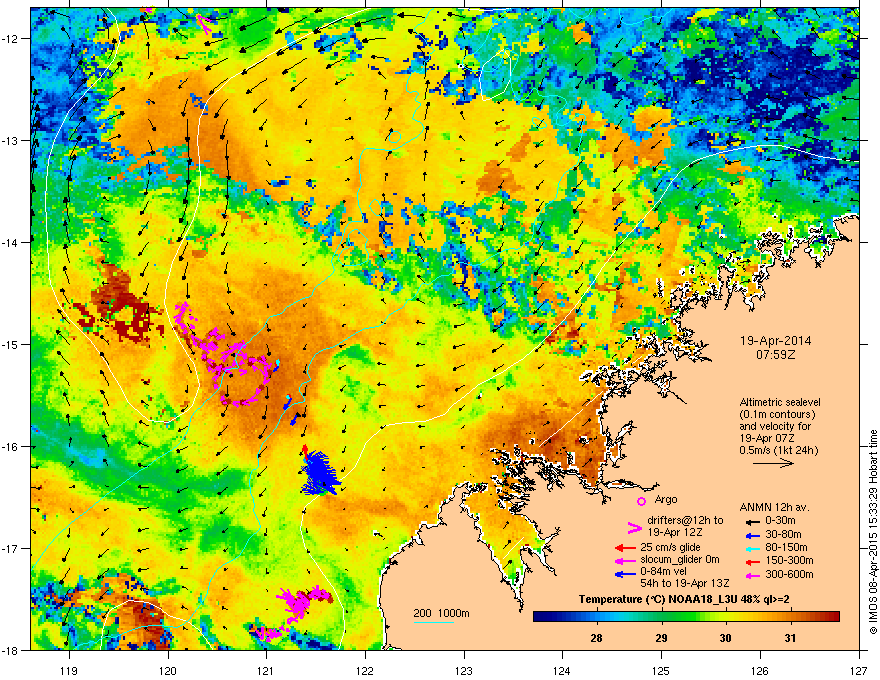
Task: Click the '80-150m' depth label
Action: (786, 548)
